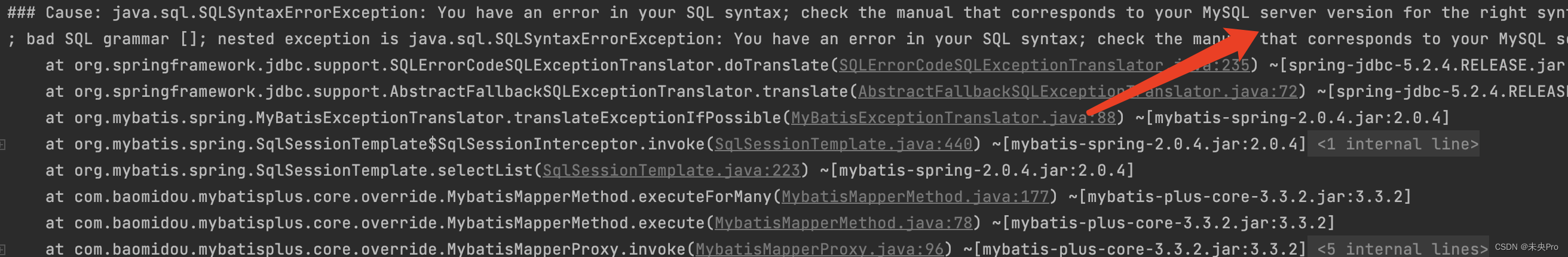Open MybatisMapperMethod.java:177 link
This screenshot has height=257, width=1568.
[x=915, y=197]
